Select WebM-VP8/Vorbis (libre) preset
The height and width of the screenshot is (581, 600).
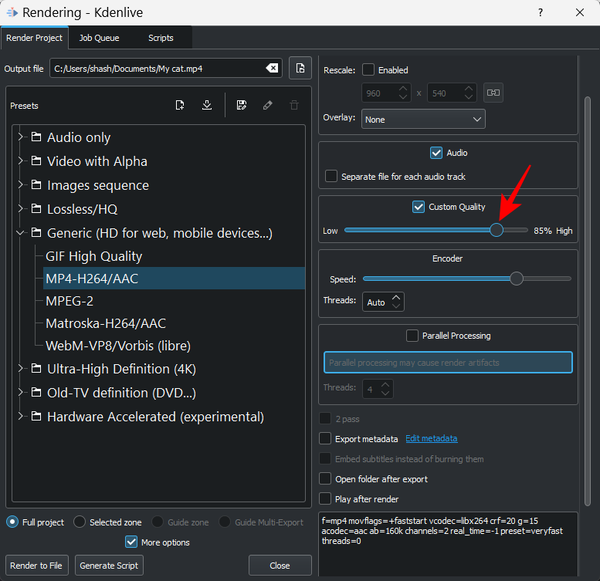click(118, 346)
